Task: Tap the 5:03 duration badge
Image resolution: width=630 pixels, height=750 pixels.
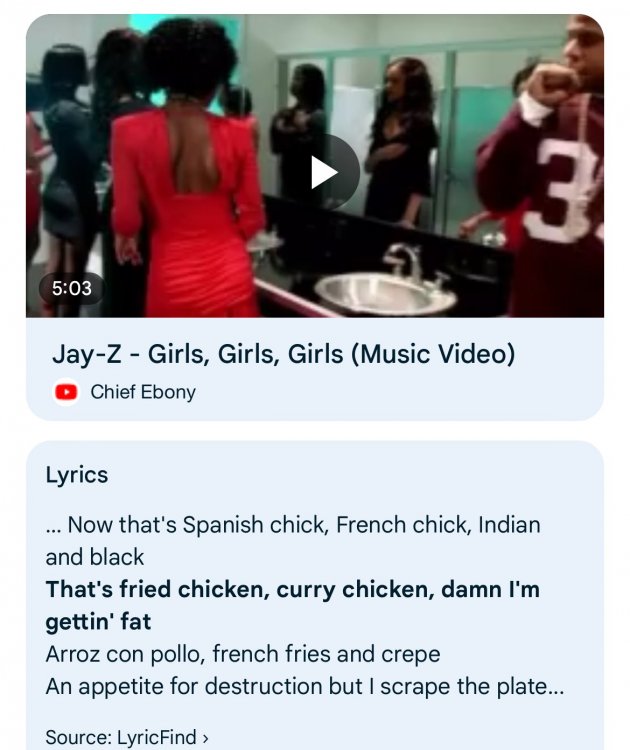Action: [72, 288]
